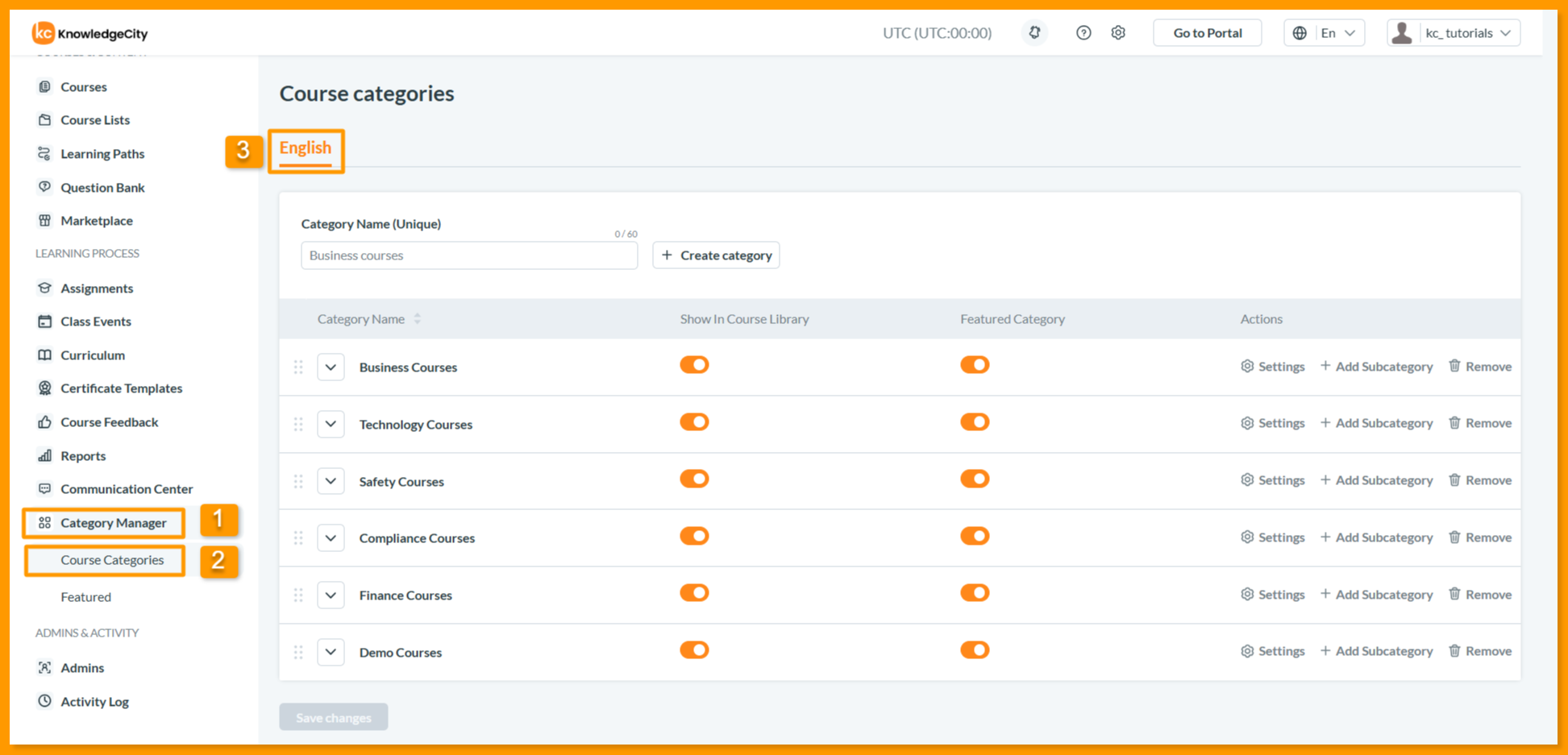The image size is (1568, 755).
Task: Open the En language dropdown
Action: [x=1324, y=33]
